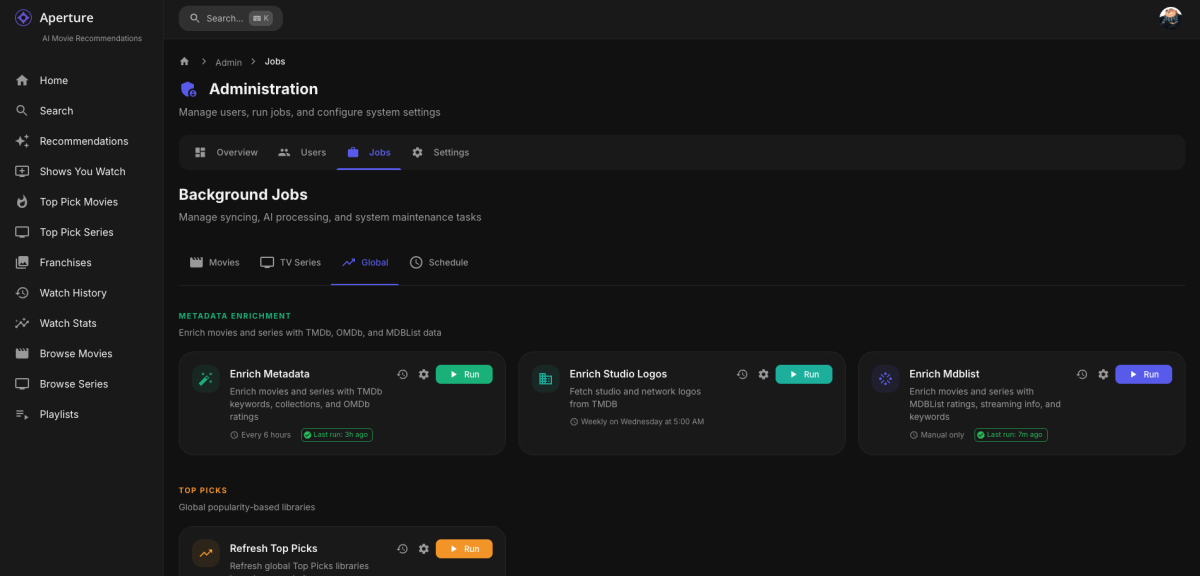Open the Schedule jobs tab
1200x576 pixels.
pyautogui.click(x=438, y=262)
